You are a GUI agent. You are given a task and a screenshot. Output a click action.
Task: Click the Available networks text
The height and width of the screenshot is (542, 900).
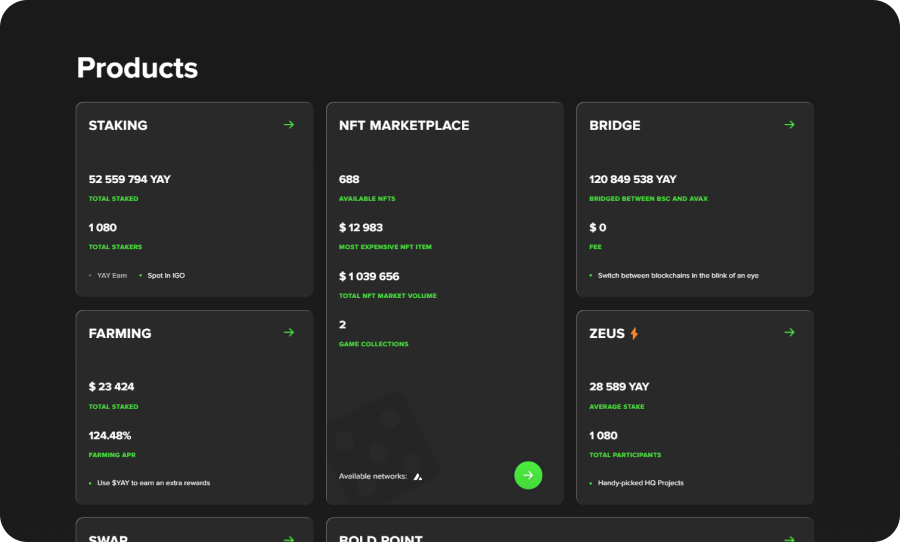pyautogui.click(x=373, y=477)
